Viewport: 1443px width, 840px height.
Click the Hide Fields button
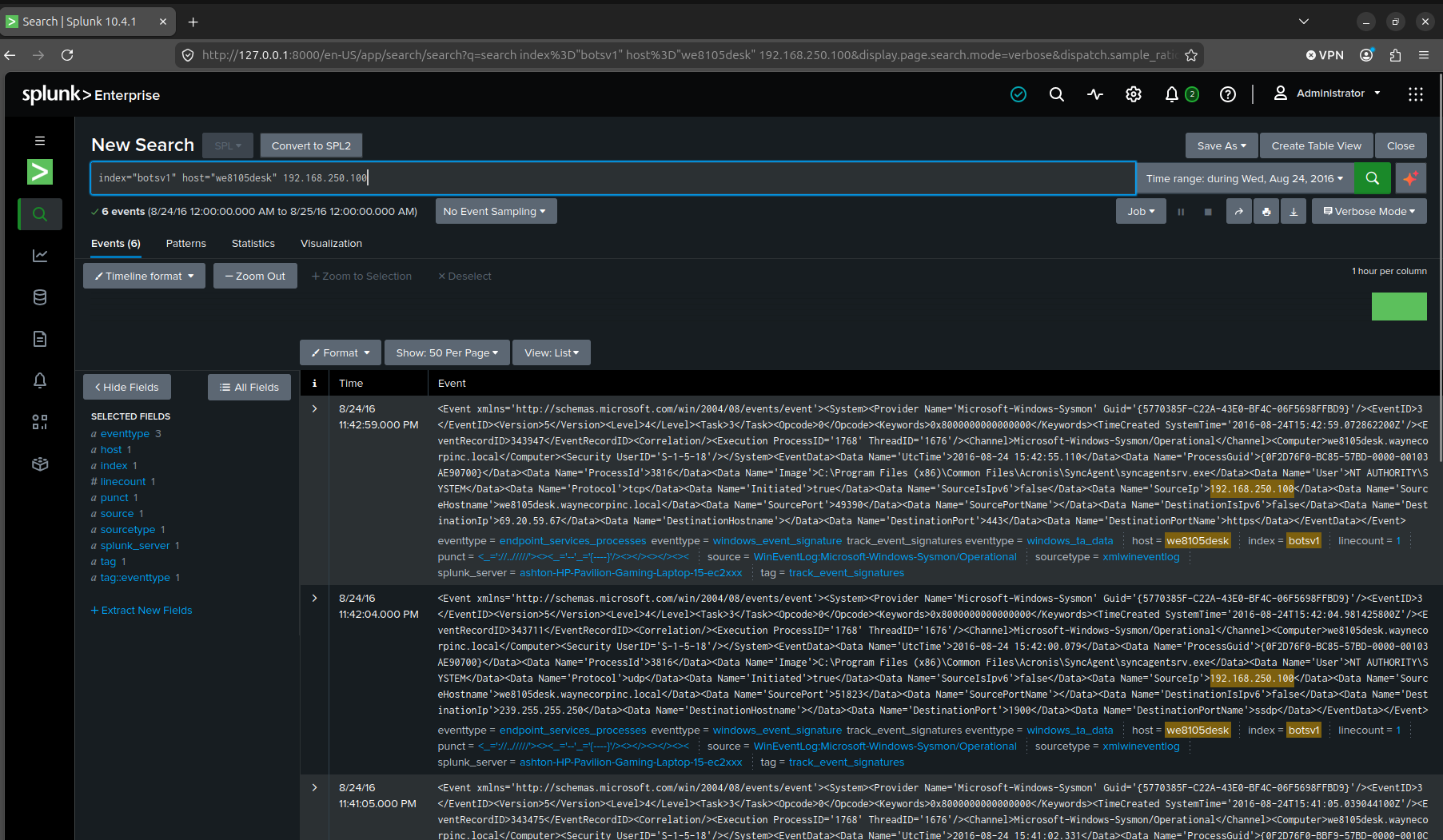tap(127, 387)
